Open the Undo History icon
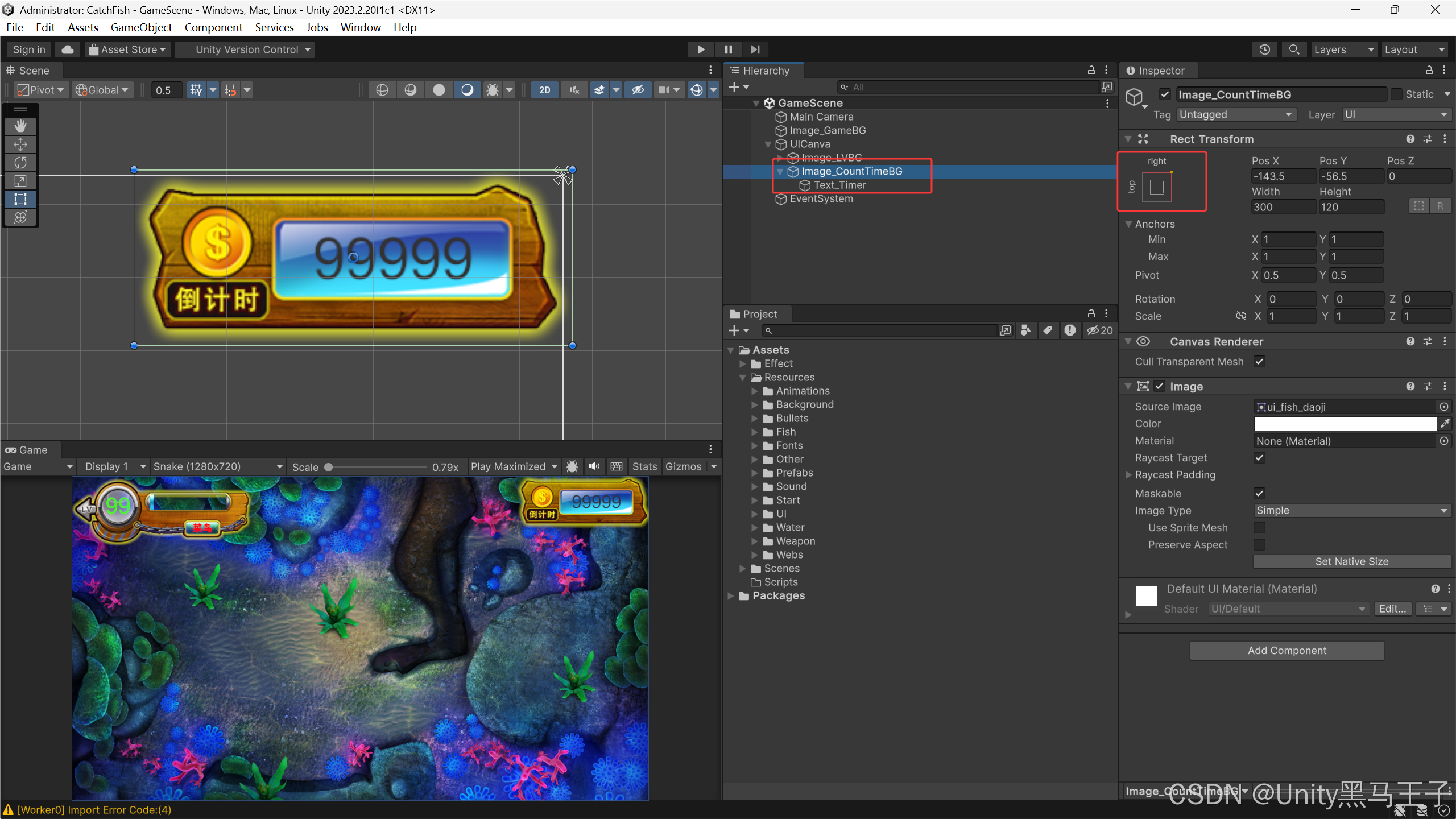This screenshot has height=819, width=1456. click(1264, 49)
